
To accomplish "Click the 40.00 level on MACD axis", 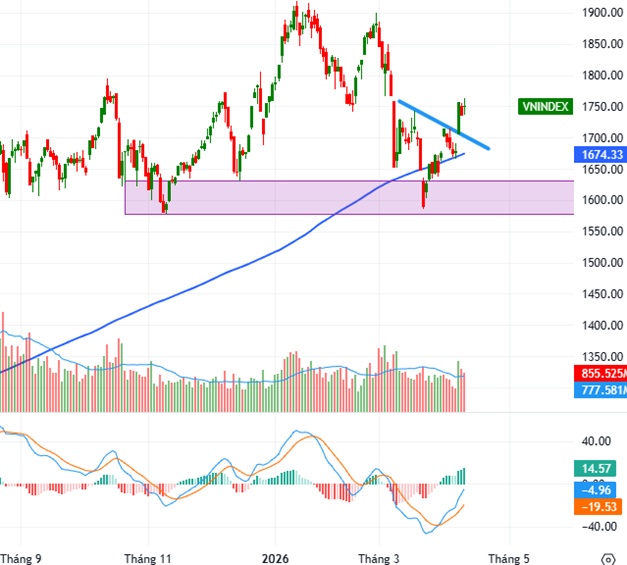I will pyautogui.click(x=596, y=441).
